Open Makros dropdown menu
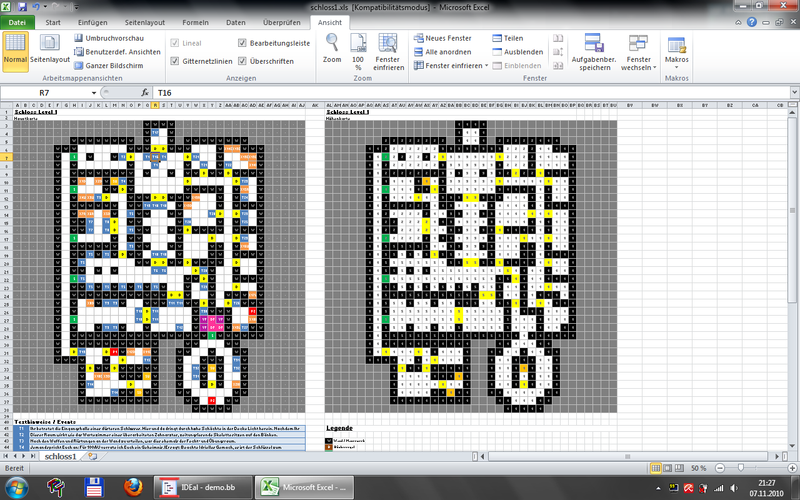Viewport: 800px width, 500px height. pos(677,51)
